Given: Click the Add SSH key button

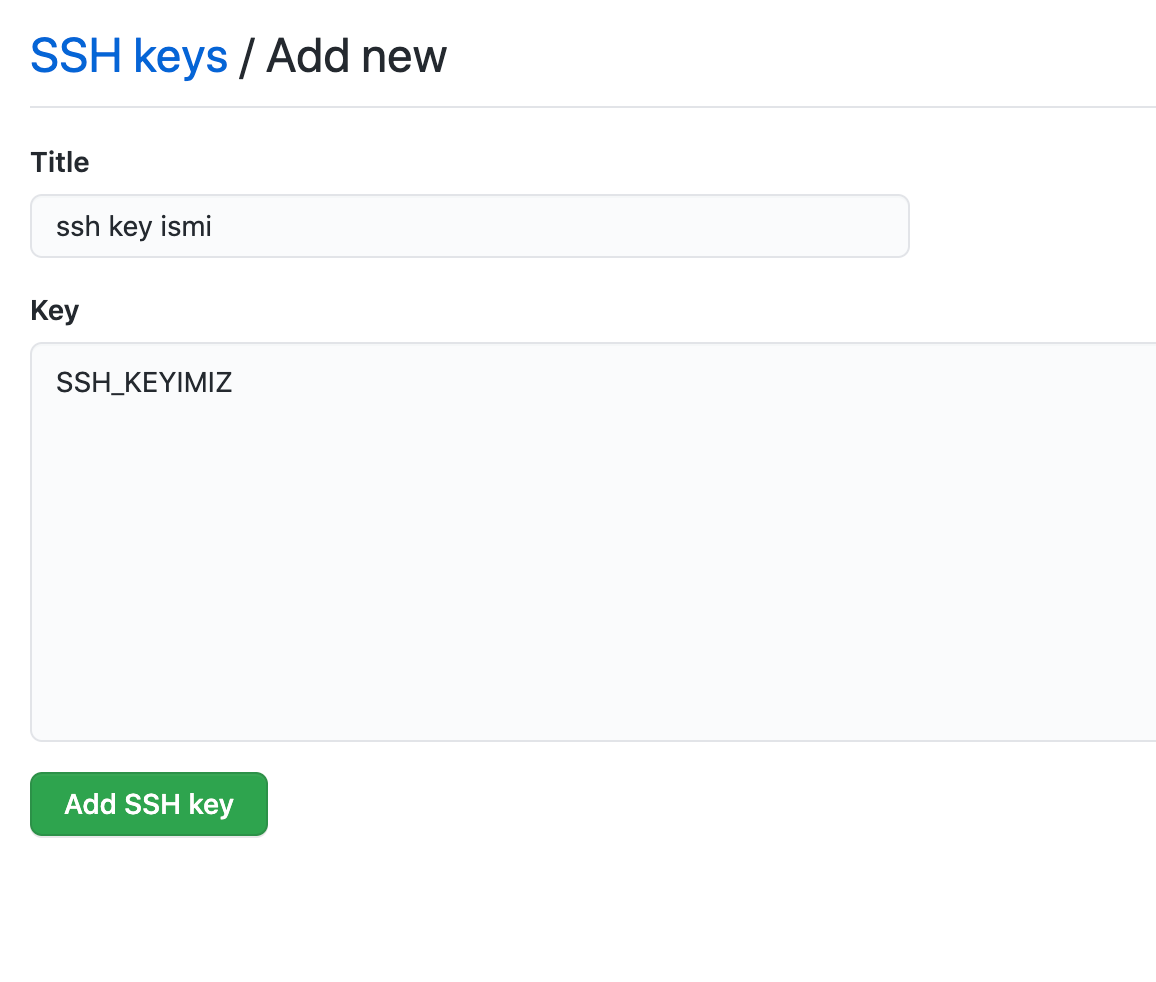Looking at the screenshot, I should 149,804.
